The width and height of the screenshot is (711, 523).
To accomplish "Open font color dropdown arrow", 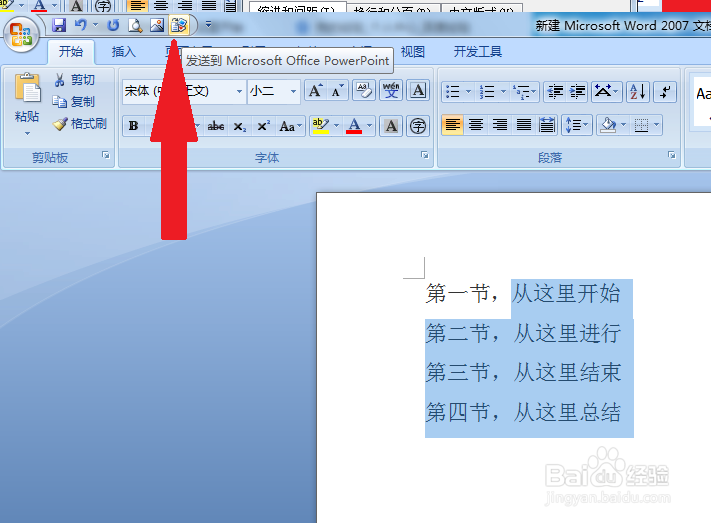I will (370, 126).
